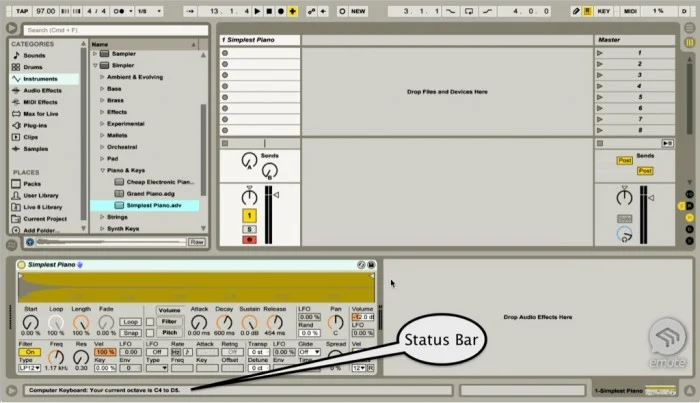Arm track 1 with red record button
The height and width of the screenshot is (403, 700).
(x=250, y=240)
